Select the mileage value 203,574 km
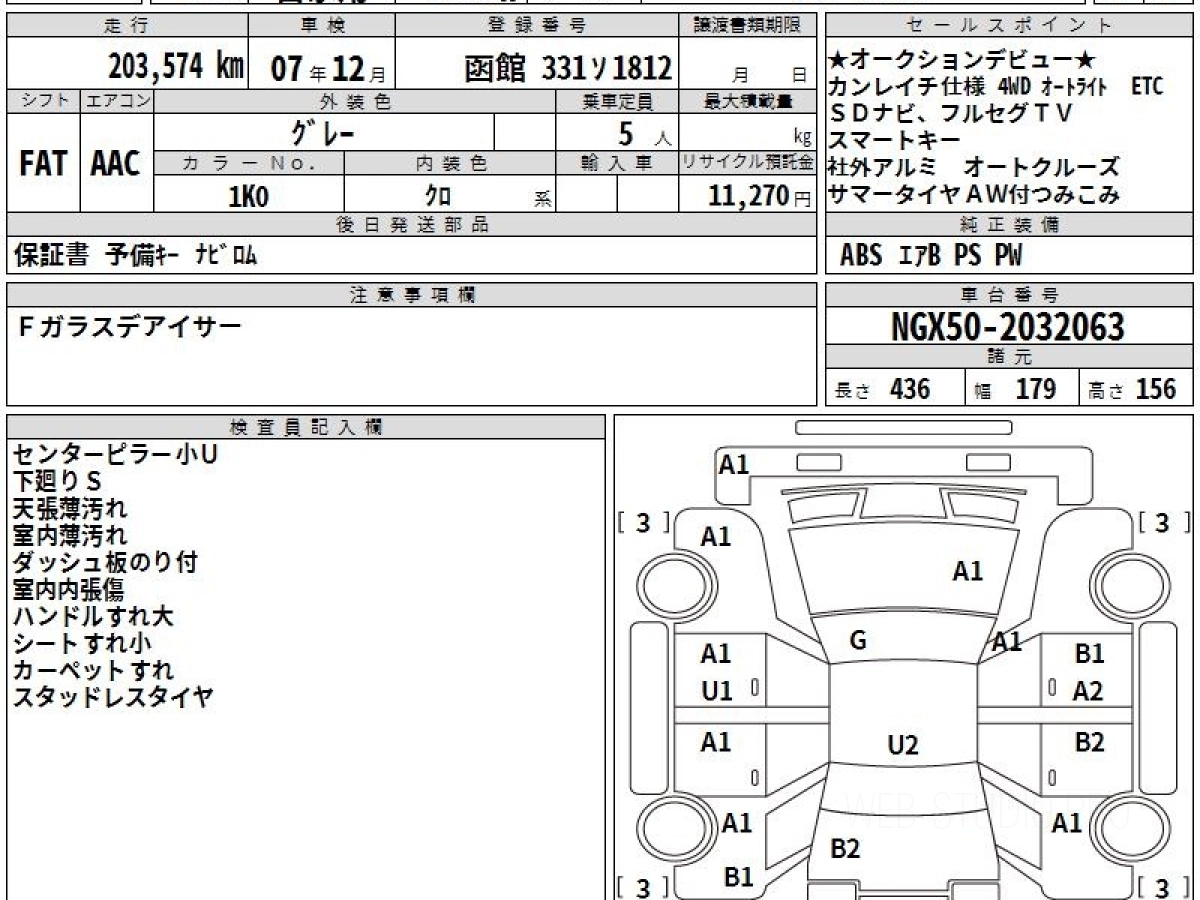 (x=176, y=68)
